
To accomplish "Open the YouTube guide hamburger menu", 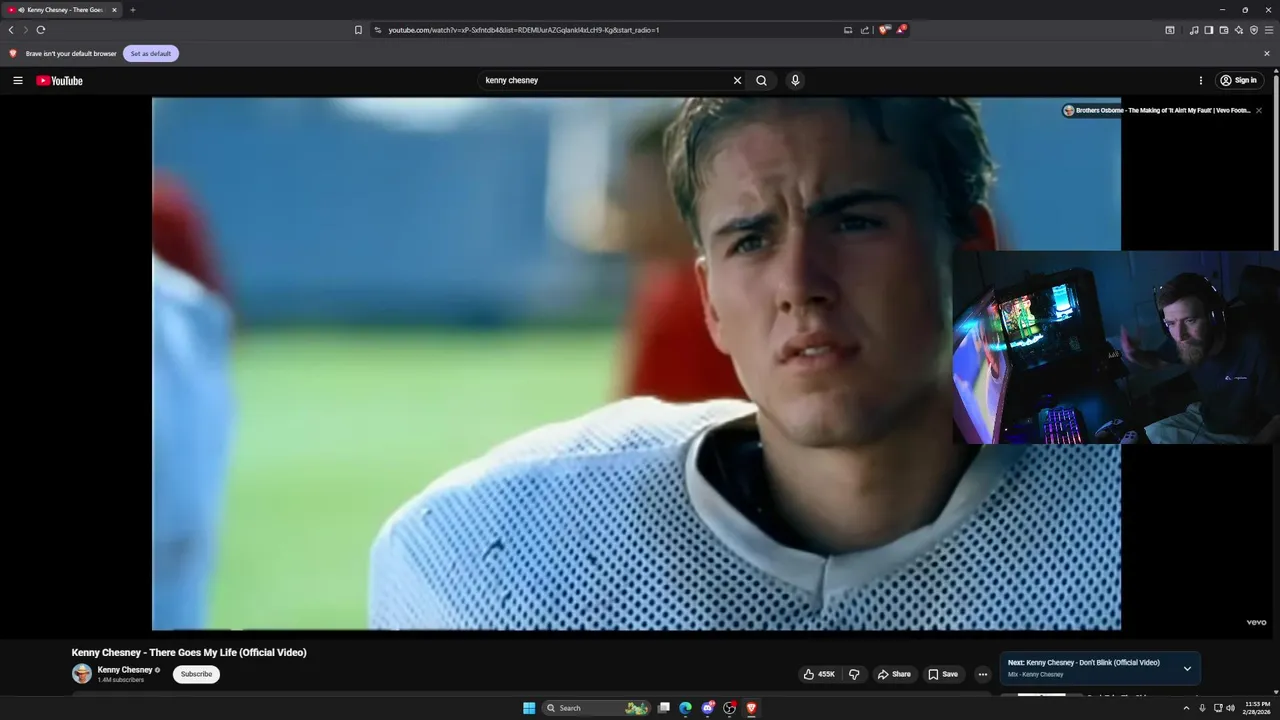I will [x=17, y=80].
